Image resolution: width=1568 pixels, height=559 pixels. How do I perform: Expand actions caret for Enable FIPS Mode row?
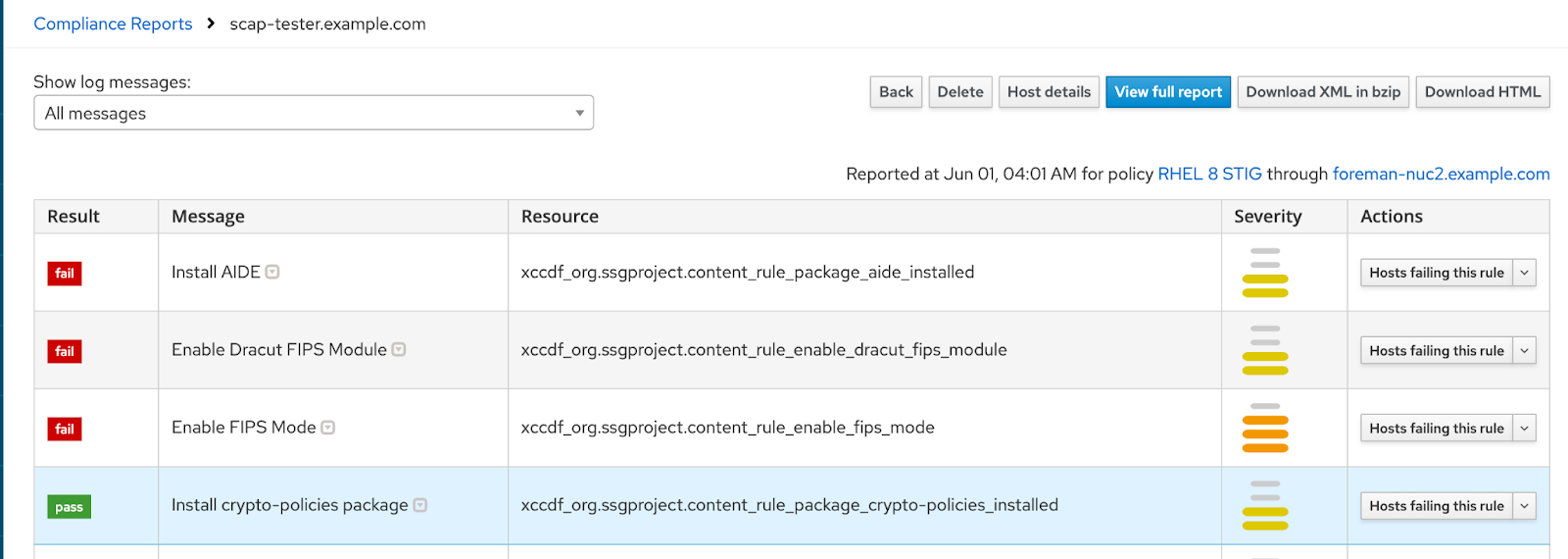1524,429
